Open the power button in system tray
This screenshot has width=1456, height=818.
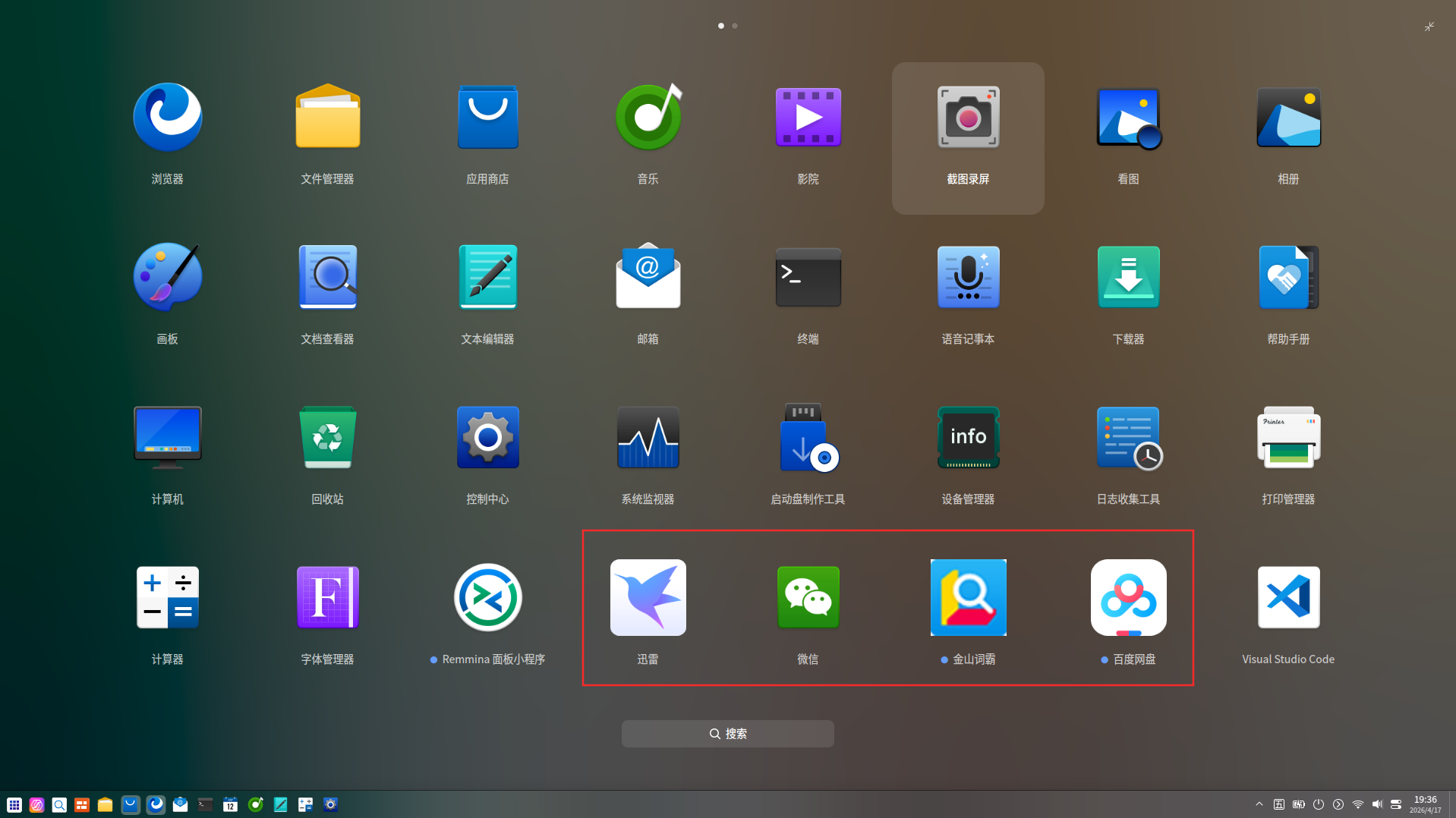(x=1319, y=804)
